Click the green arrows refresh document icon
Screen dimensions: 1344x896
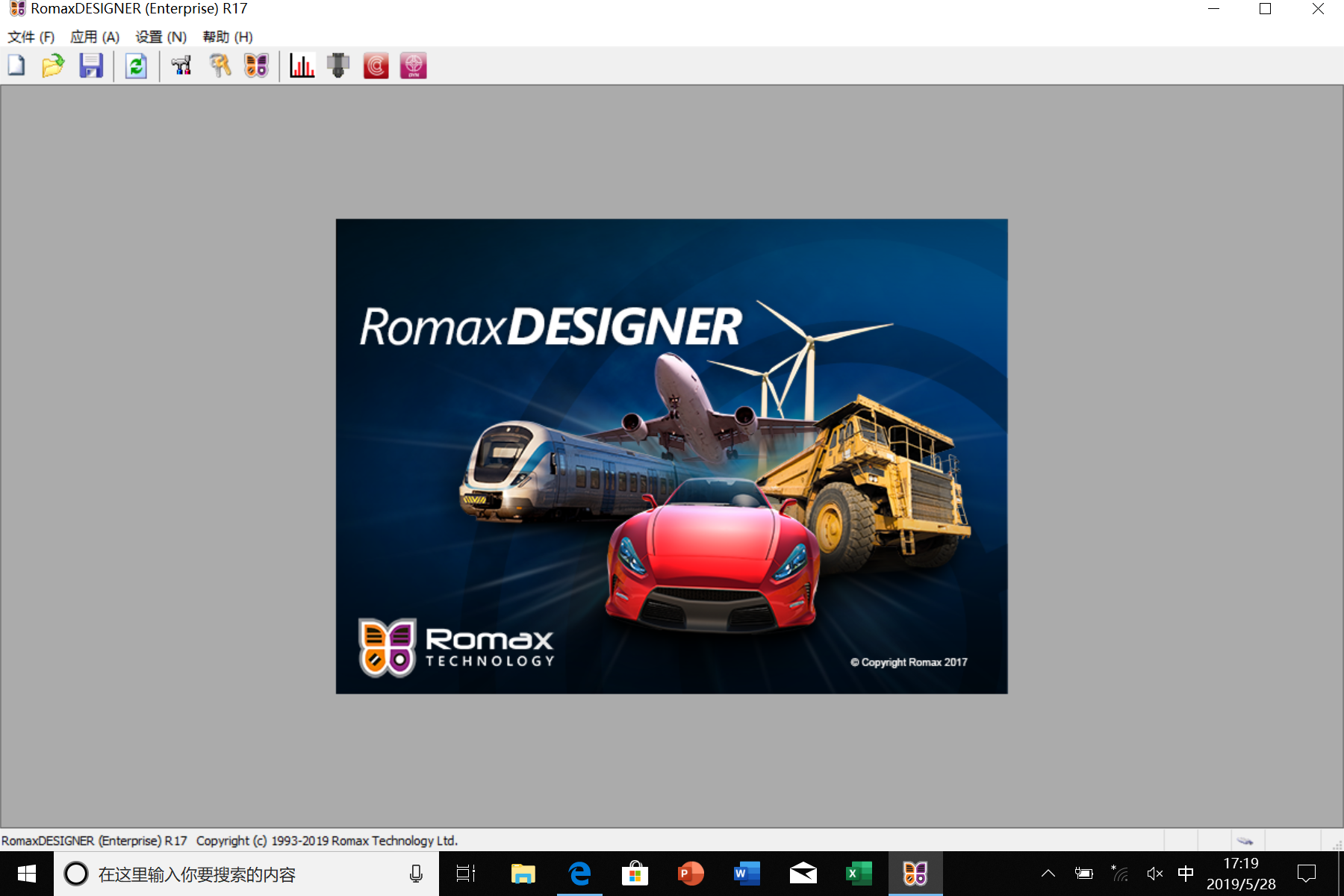point(136,66)
